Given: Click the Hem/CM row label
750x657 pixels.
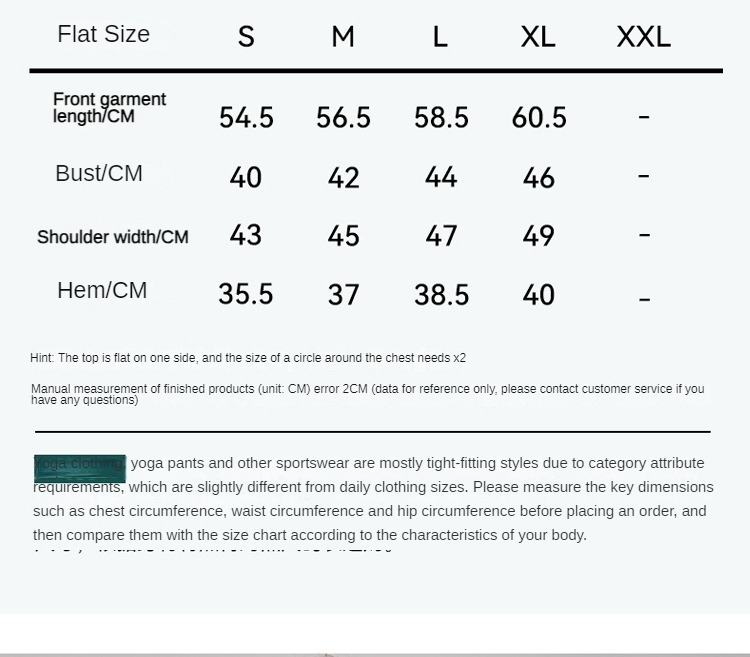Looking at the screenshot, I should pos(102,290).
